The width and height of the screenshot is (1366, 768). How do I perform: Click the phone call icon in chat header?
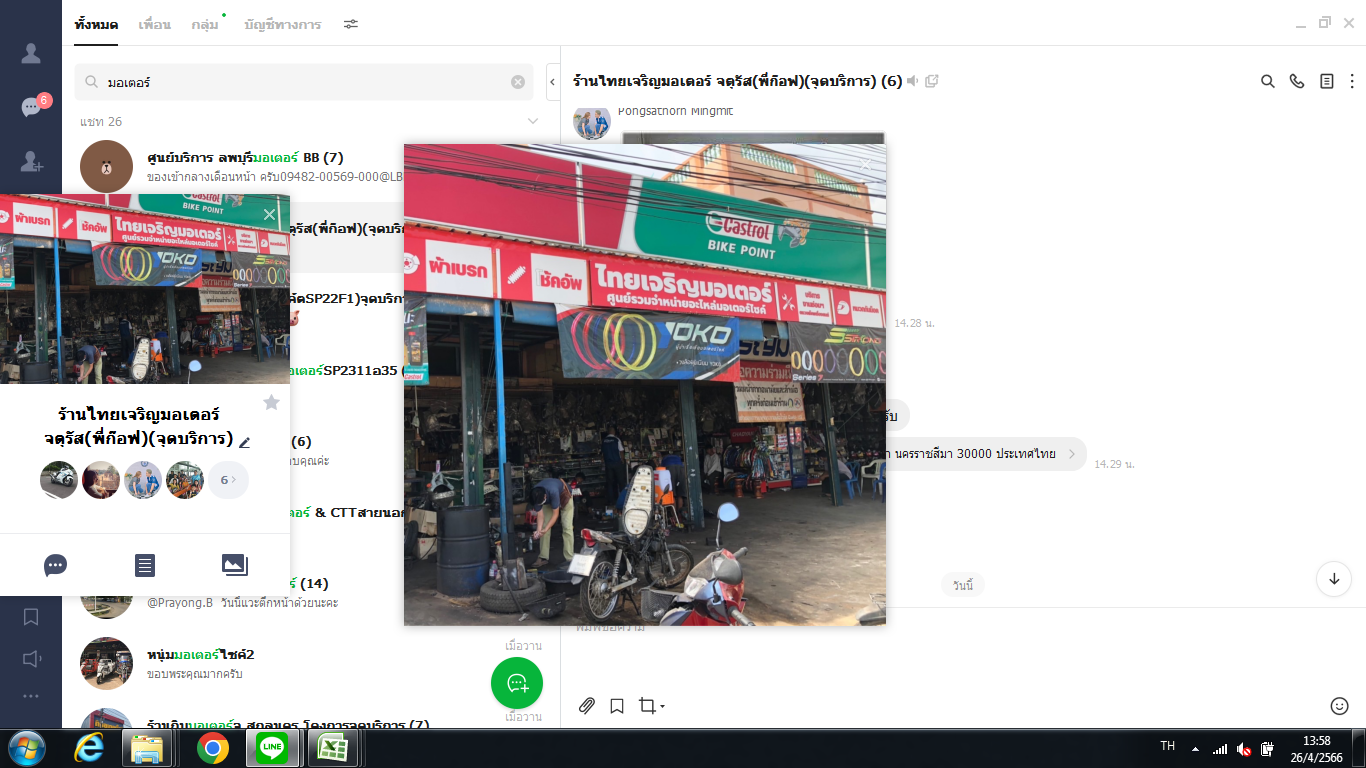pos(1297,82)
